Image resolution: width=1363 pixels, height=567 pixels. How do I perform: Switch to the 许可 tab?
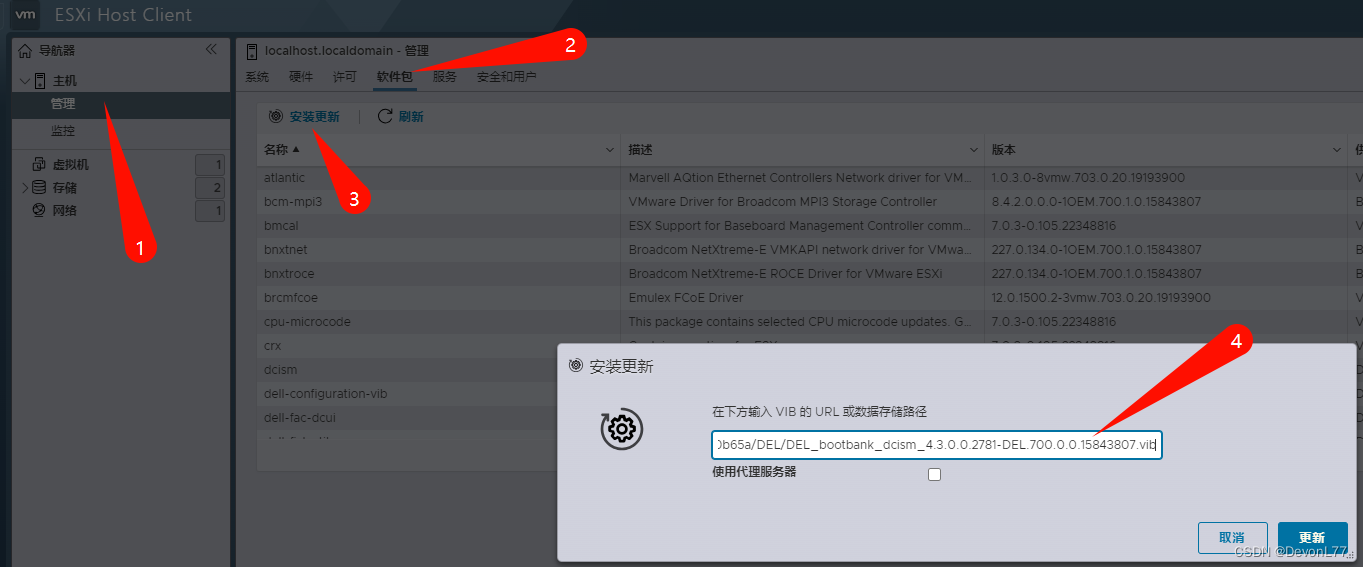click(x=345, y=77)
